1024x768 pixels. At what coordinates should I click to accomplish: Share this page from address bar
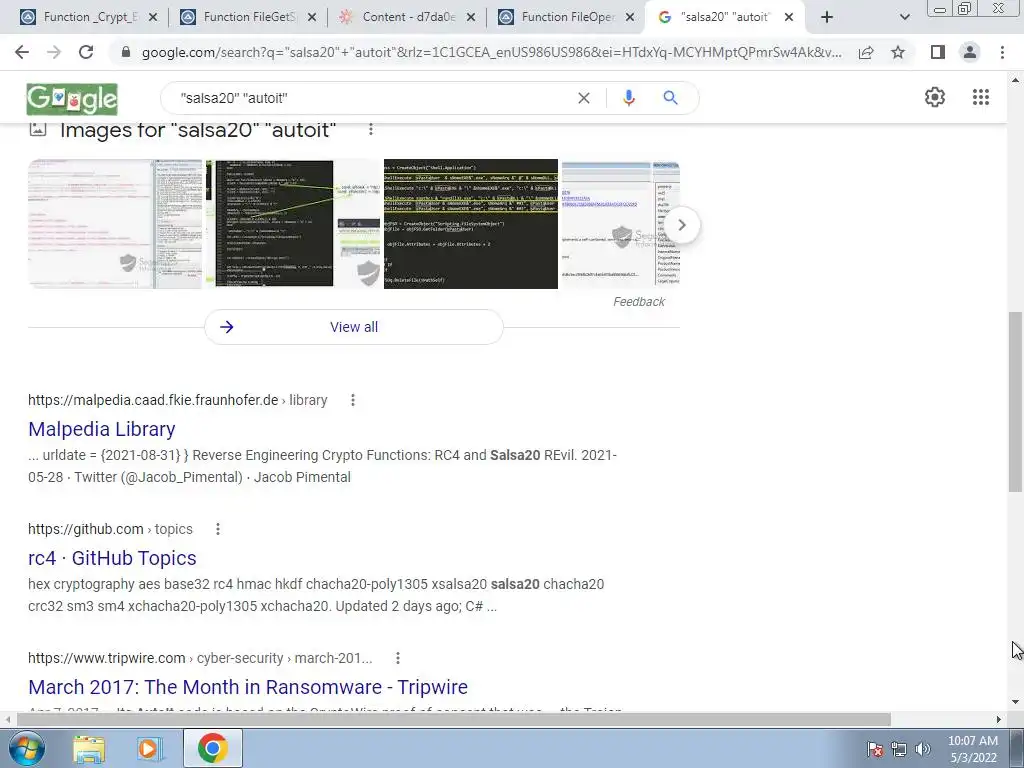pos(866,52)
